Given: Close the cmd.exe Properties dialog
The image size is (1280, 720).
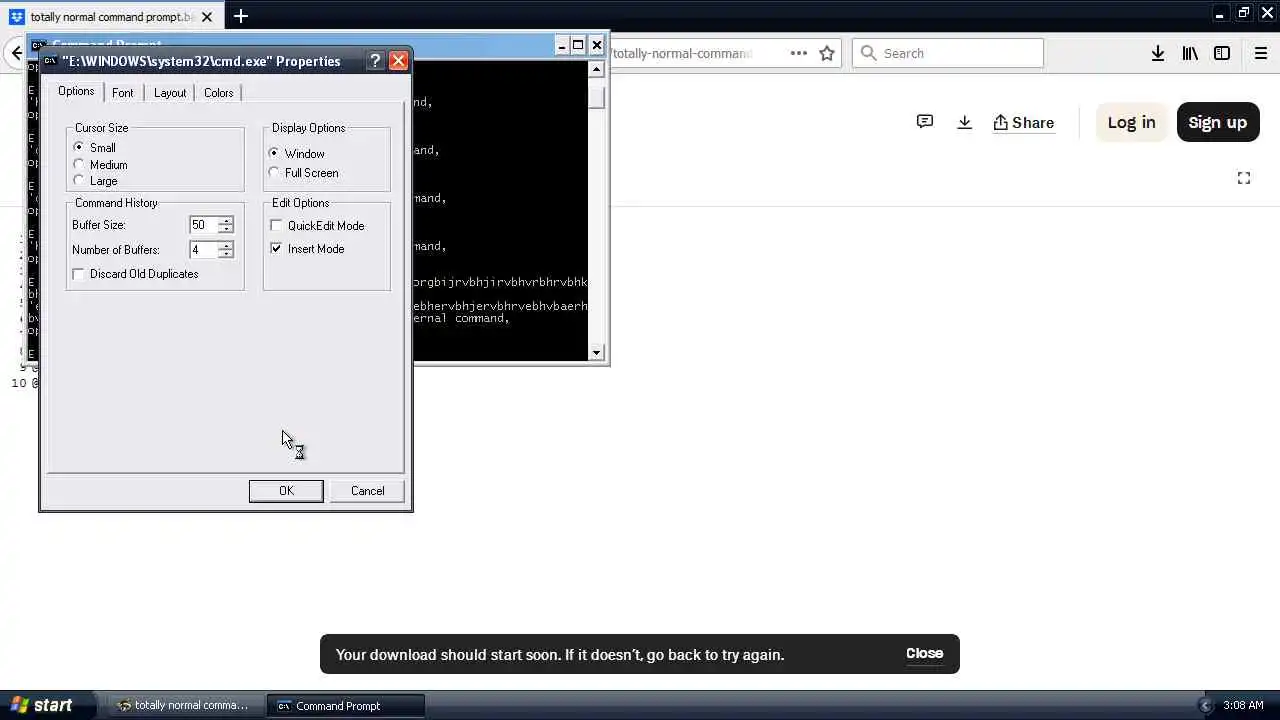Looking at the screenshot, I should tap(398, 61).
